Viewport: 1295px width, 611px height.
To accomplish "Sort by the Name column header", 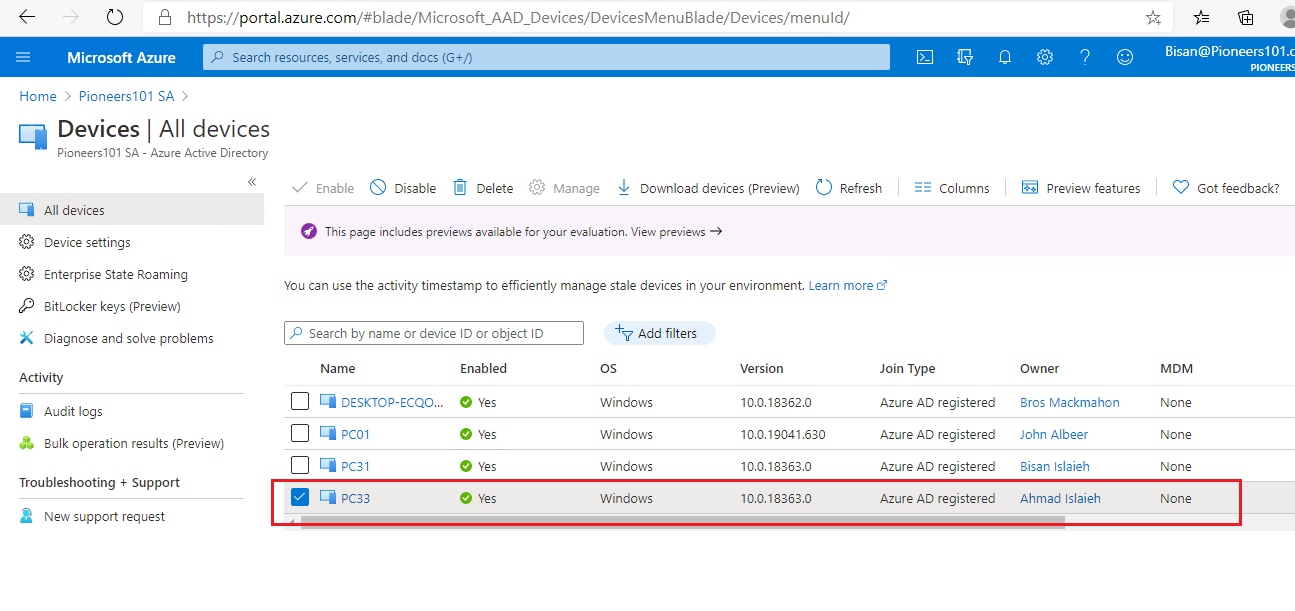I will click(x=338, y=368).
